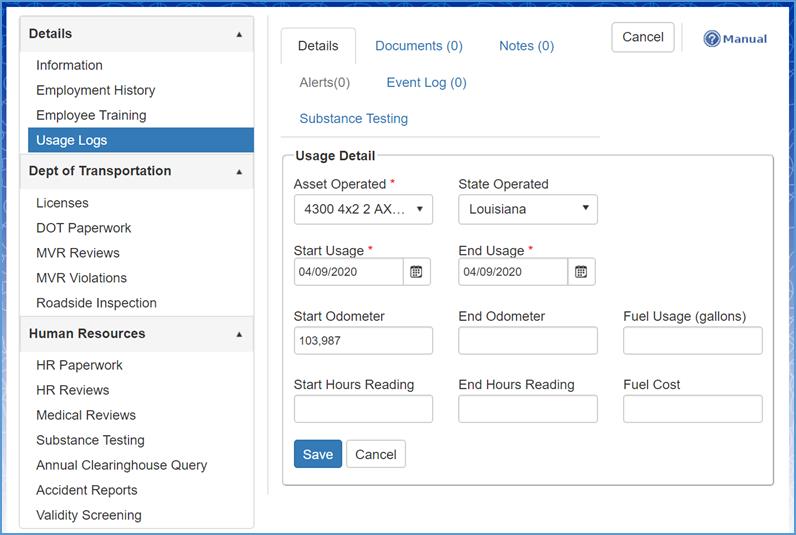
Task: Click the blue Save button
Action: [x=317, y=454]
